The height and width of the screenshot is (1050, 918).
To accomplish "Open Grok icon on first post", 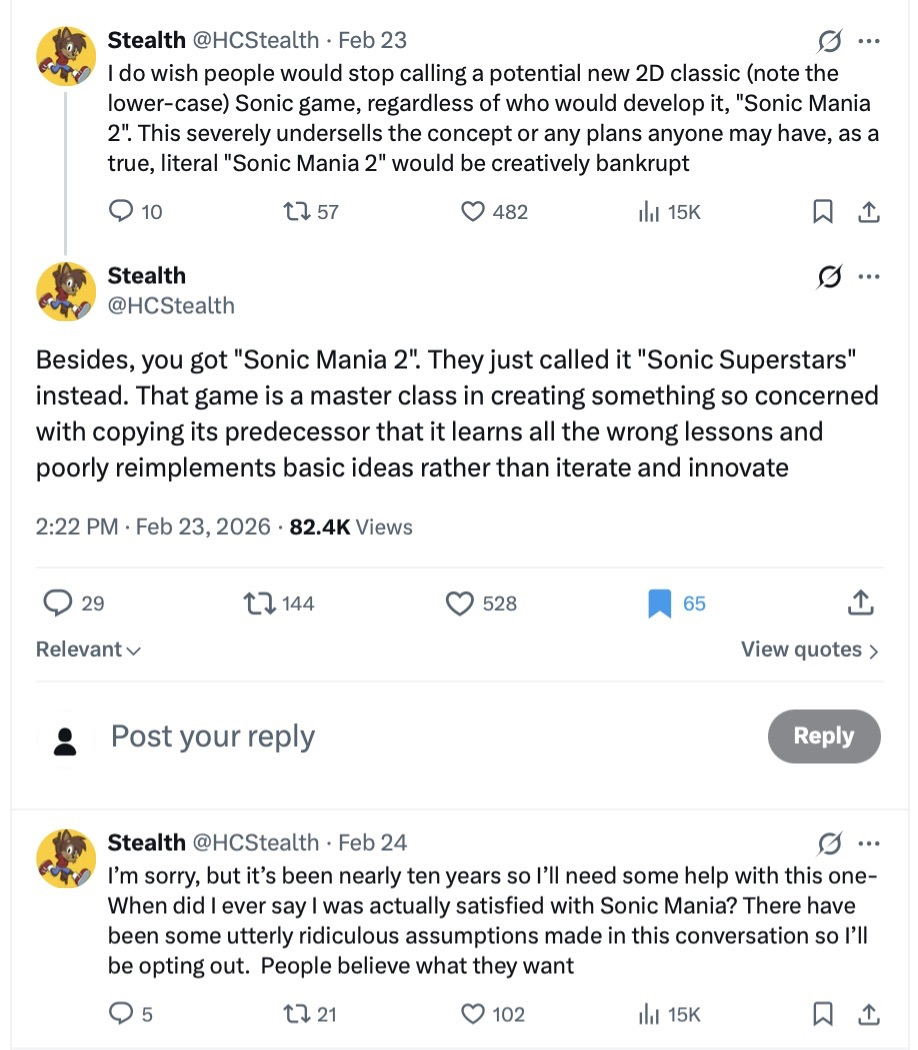I will coord(829,42).
